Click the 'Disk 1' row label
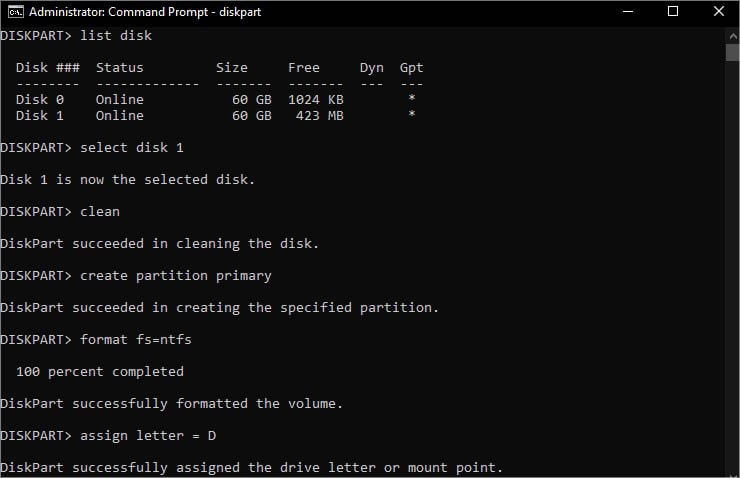The width and height of the screenshot is (740, 478). [40, 116]
